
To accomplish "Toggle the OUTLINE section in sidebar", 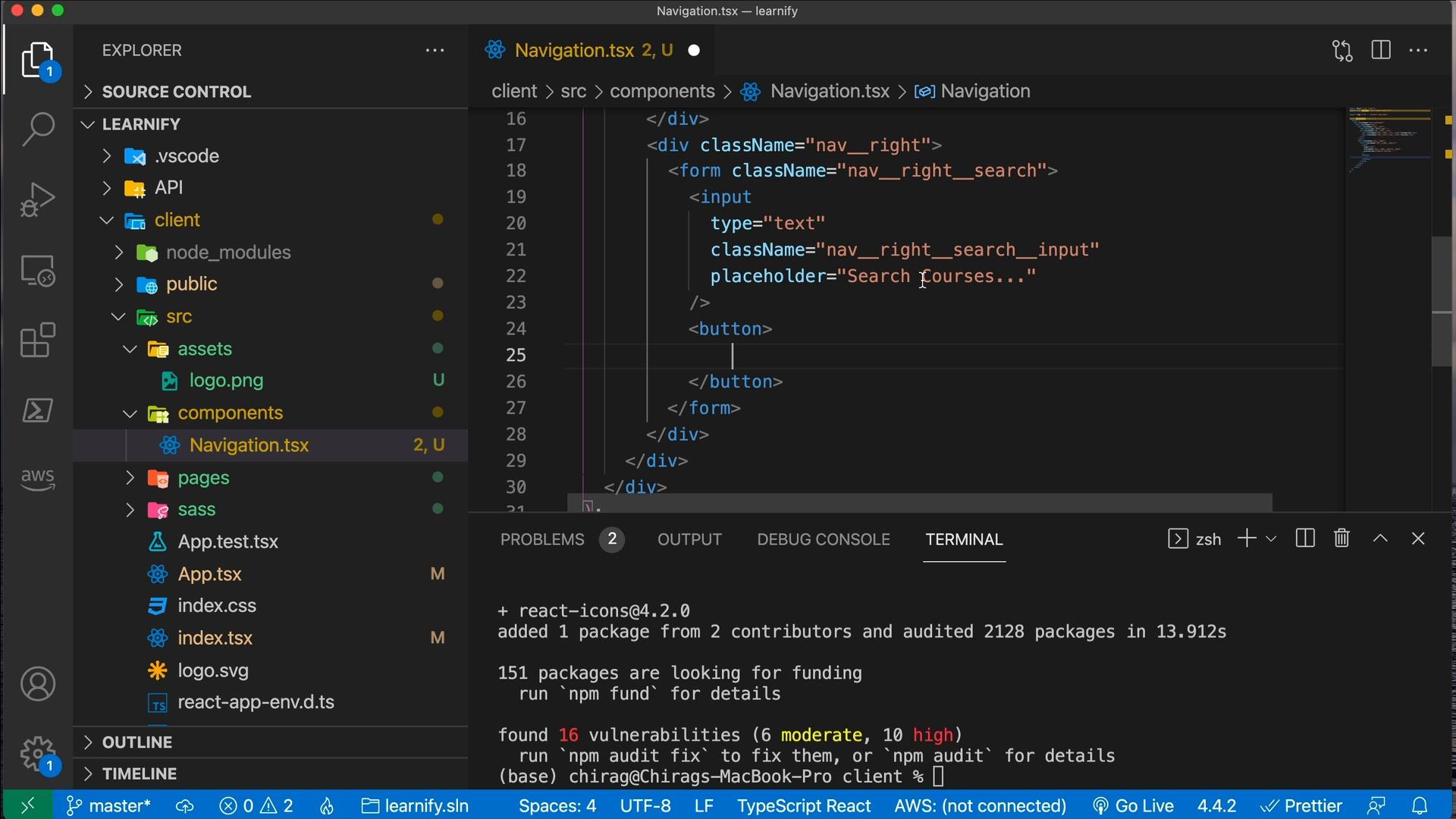I will (137, 741).
